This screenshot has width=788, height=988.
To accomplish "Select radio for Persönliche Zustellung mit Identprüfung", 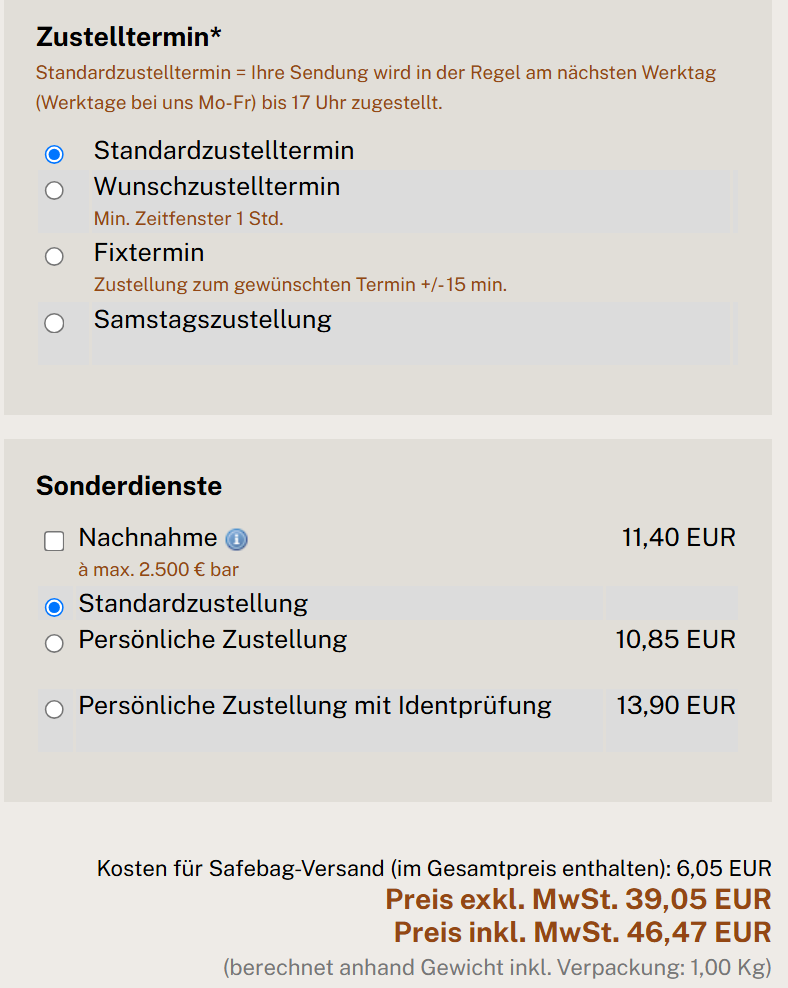I will [x=54, y=709].
